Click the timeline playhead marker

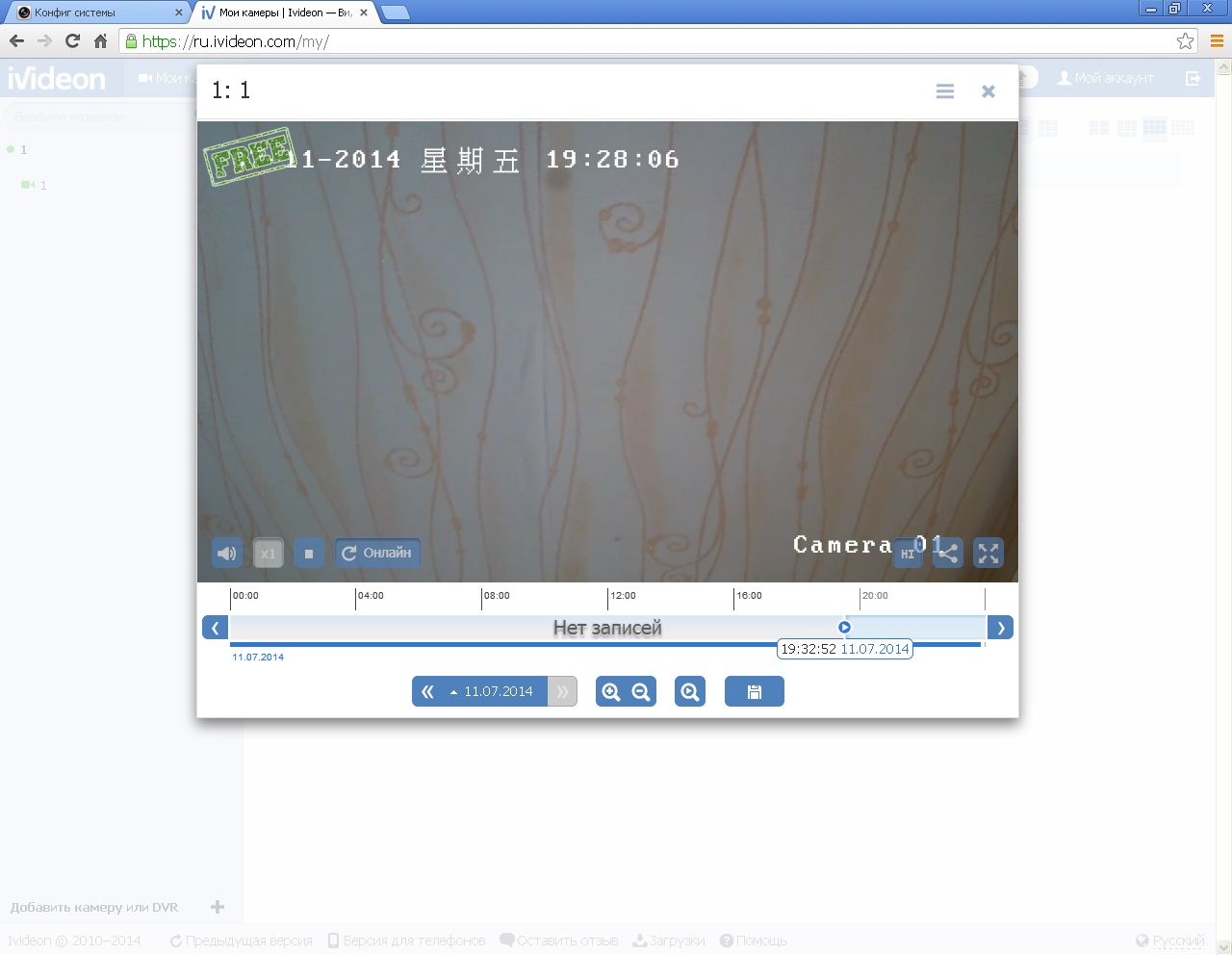(844, 628)
